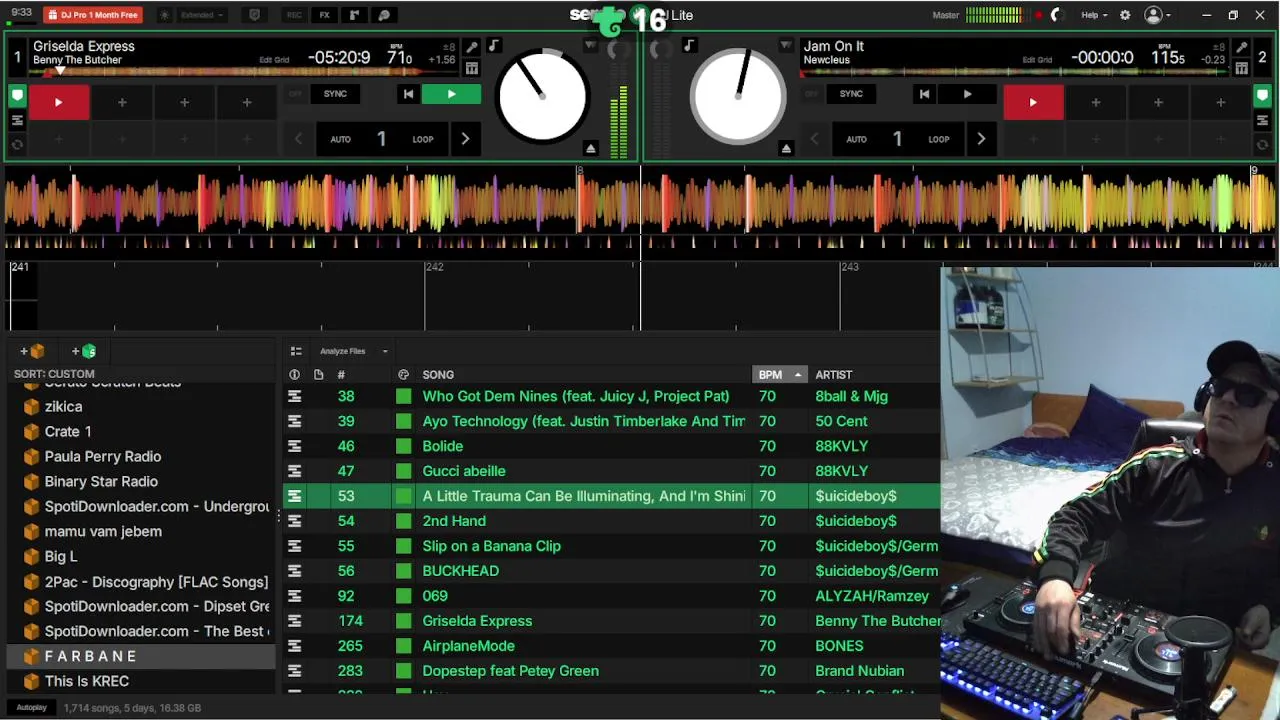Add a new smart crate
Viewport: 1280px width, 720px height.
[84, 351]
